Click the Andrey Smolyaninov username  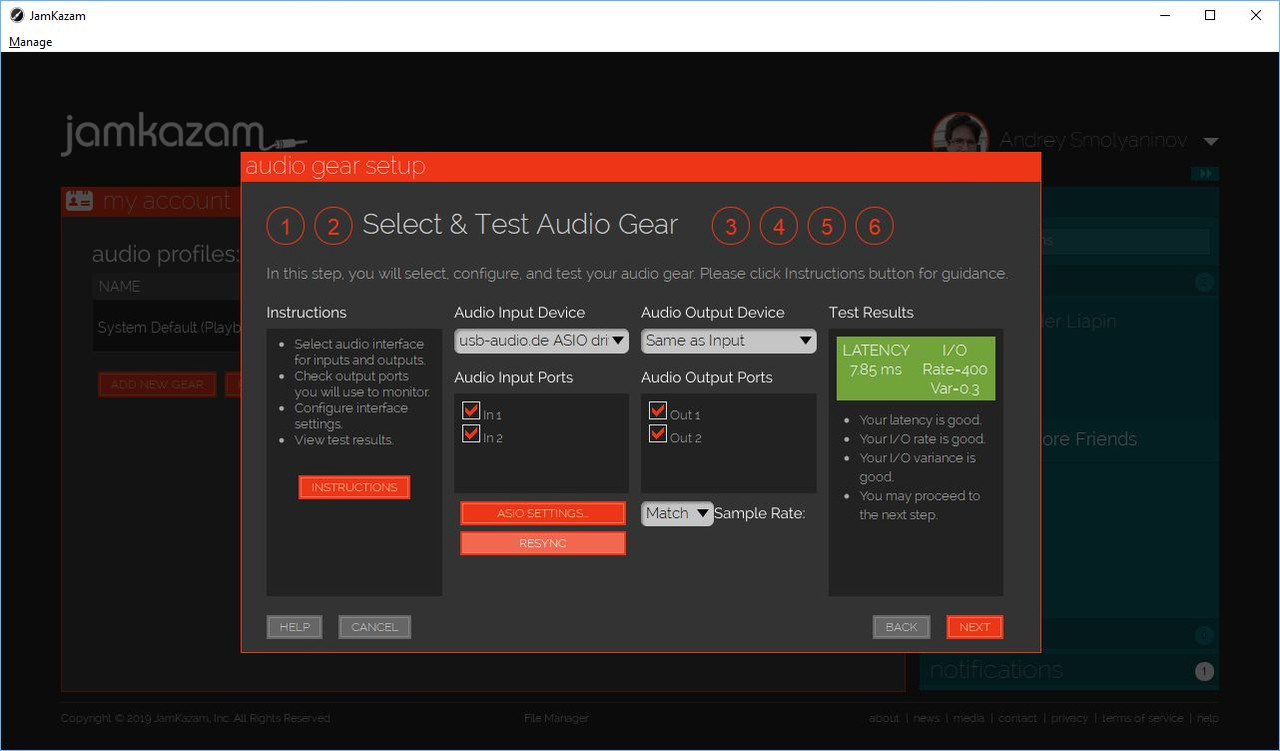point(1094,141)
